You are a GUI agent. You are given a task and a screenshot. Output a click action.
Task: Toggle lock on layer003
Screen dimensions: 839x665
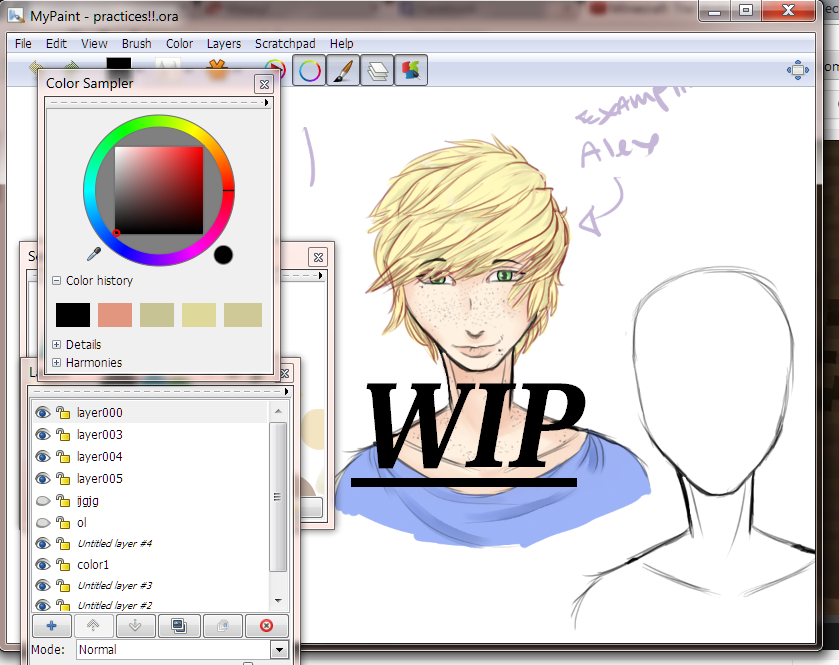(x=63, y=434)
